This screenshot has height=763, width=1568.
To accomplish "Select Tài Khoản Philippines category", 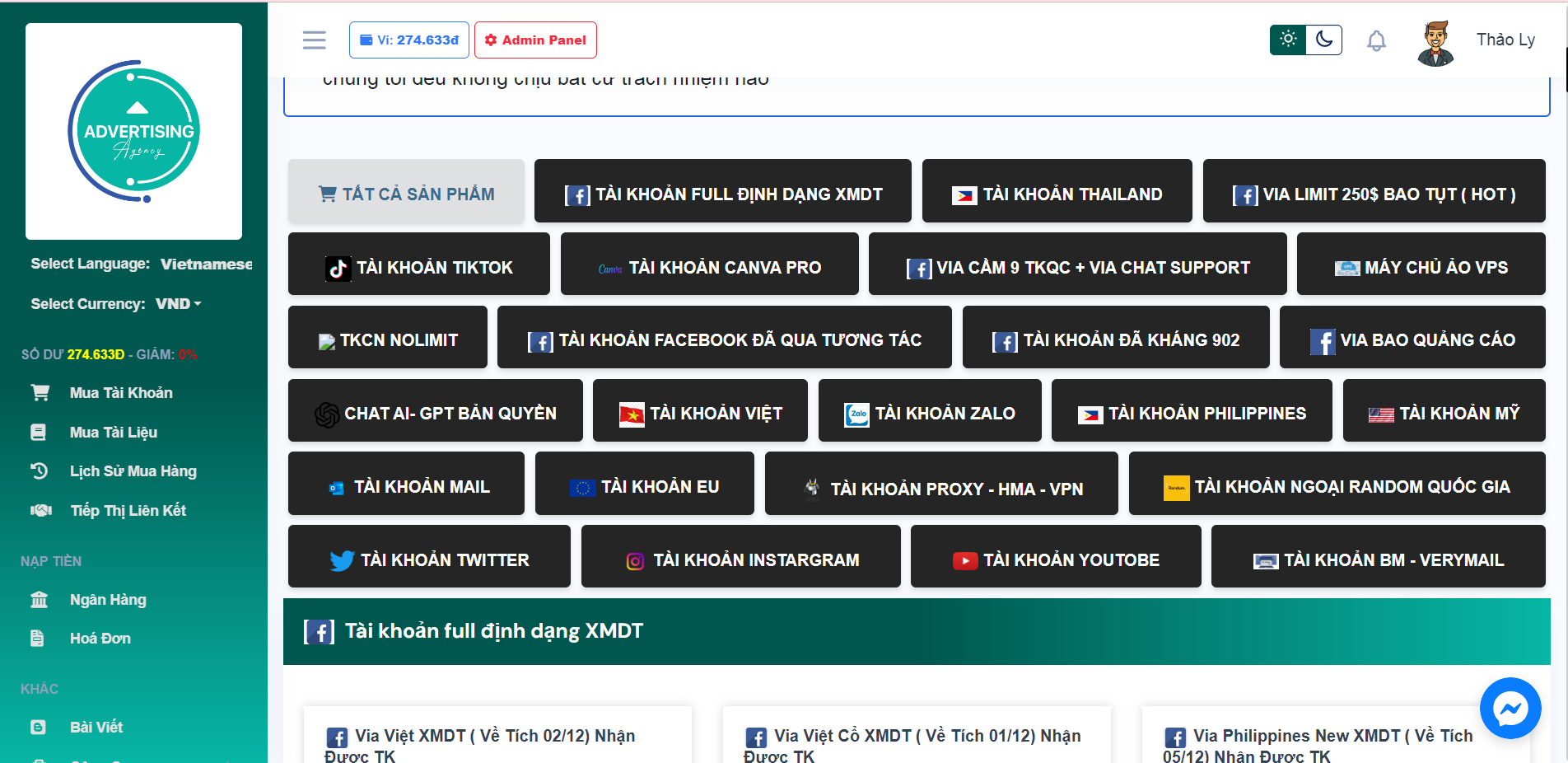I will click(x=1192, y=410).
